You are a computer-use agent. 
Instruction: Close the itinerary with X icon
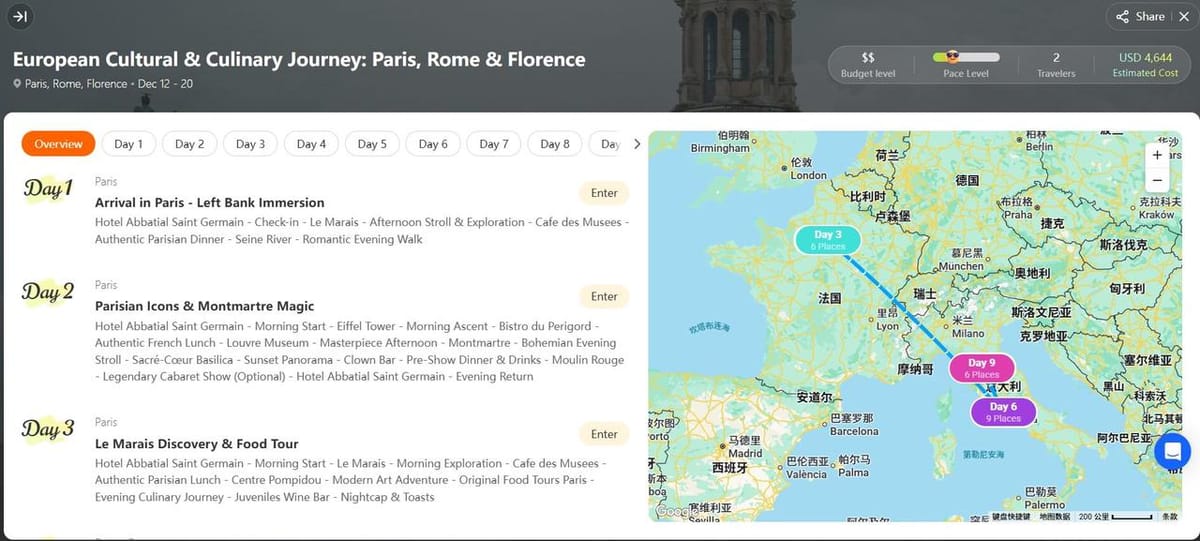pyautogui.click(x=1183, y=16)
